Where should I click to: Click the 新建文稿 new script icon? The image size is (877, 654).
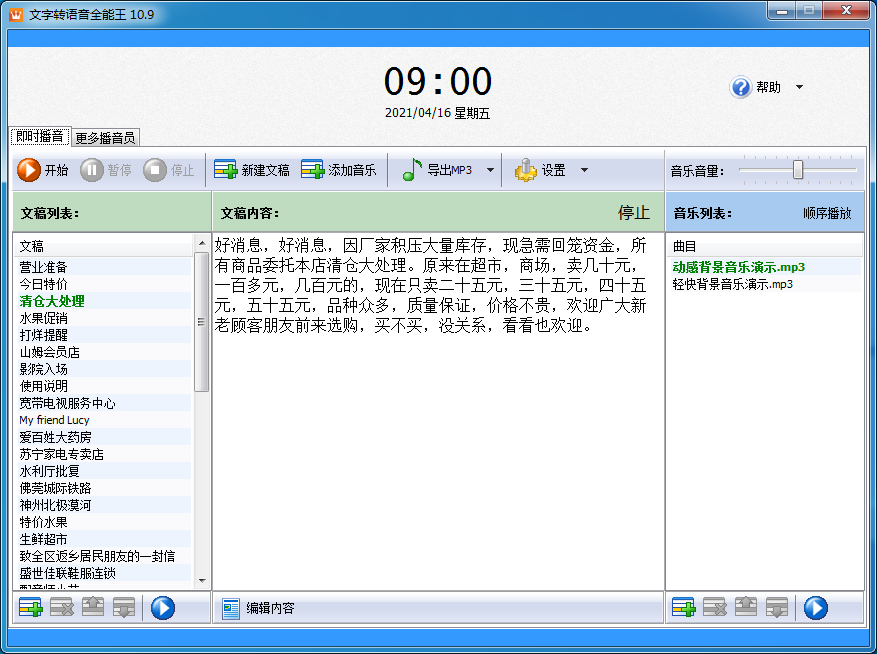point(226,170)
